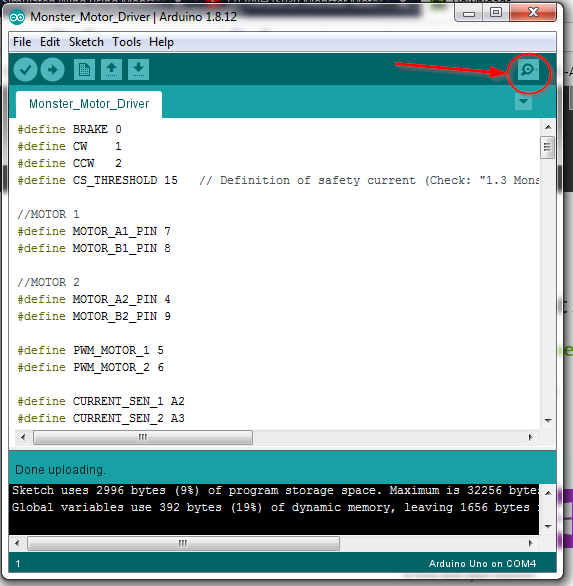The width and height of the screenshot is (573, 586).
Task: Click the Upload arrow button
Action: (52, 70)
